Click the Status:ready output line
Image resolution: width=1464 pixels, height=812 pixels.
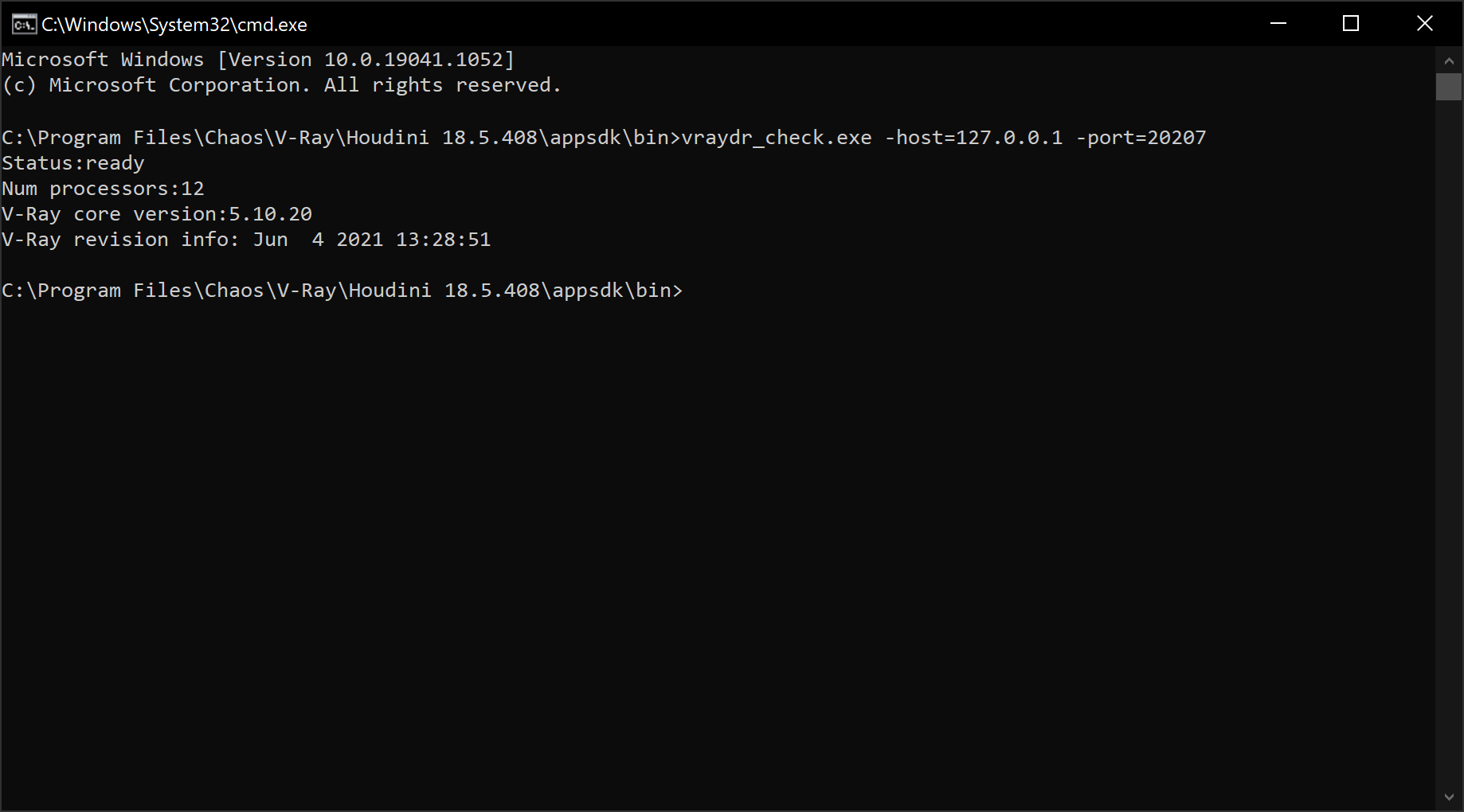coord(73,163)
